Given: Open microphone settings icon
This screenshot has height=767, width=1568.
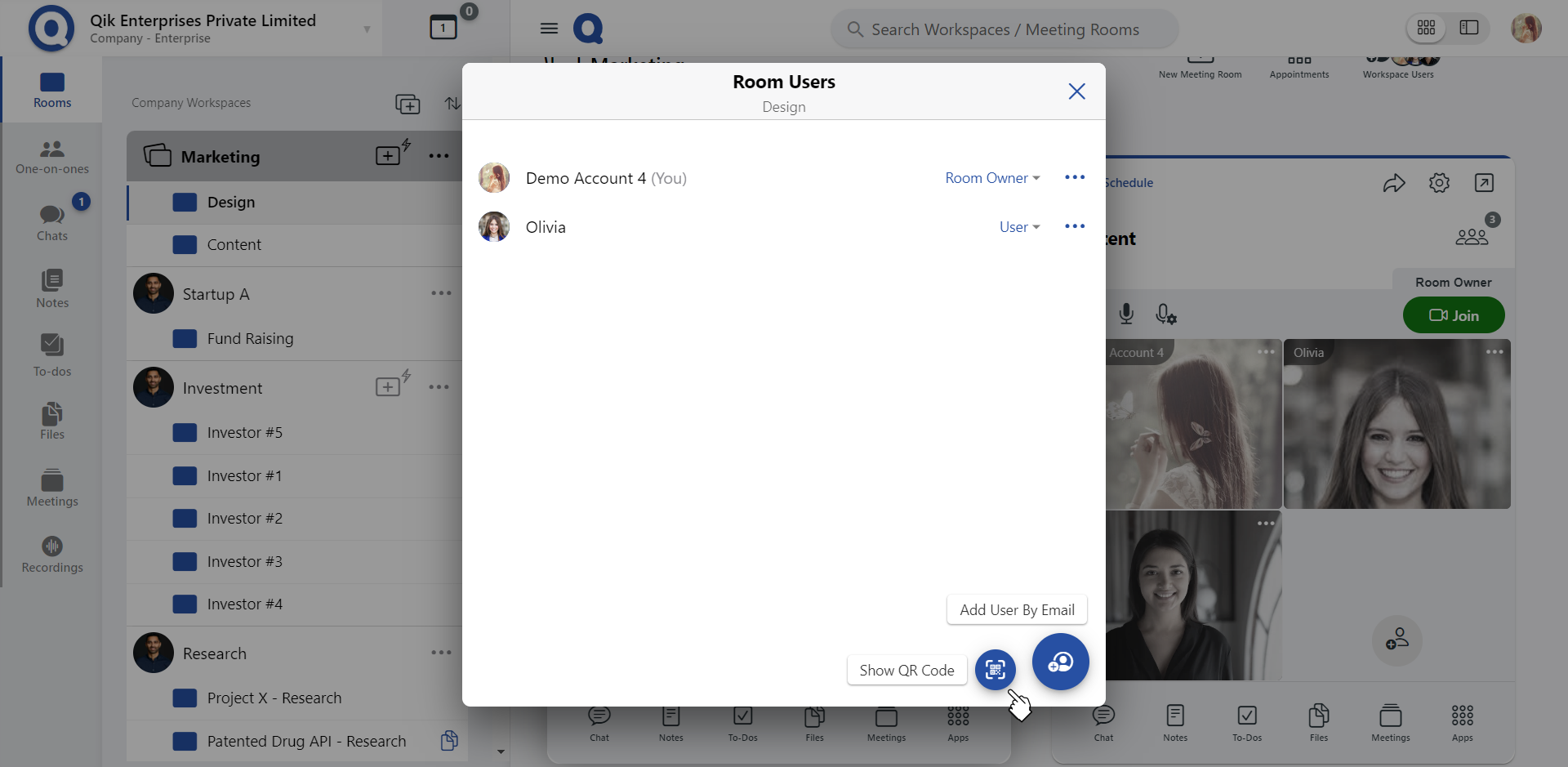Looking at the screenshot, I should coord(1166,314).
